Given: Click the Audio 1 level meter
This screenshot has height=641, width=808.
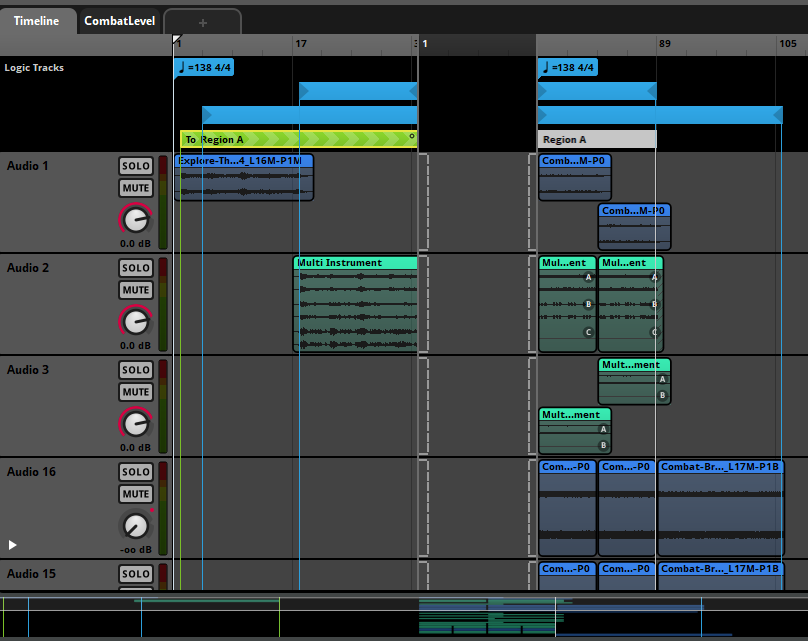Looking at the screenshot, I should [x=163, y=203].
